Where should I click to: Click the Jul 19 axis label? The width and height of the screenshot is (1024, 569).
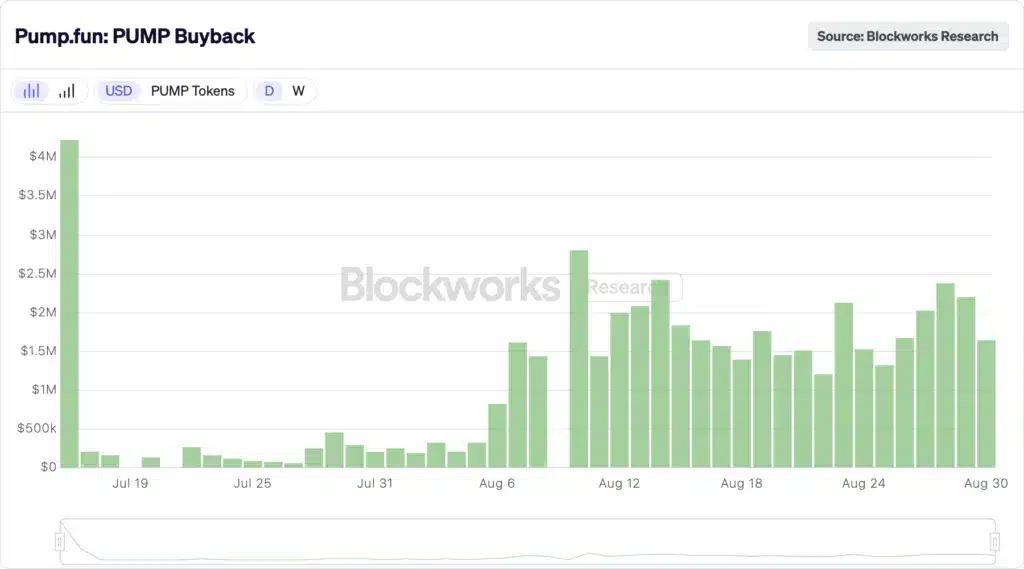(131, 483)
